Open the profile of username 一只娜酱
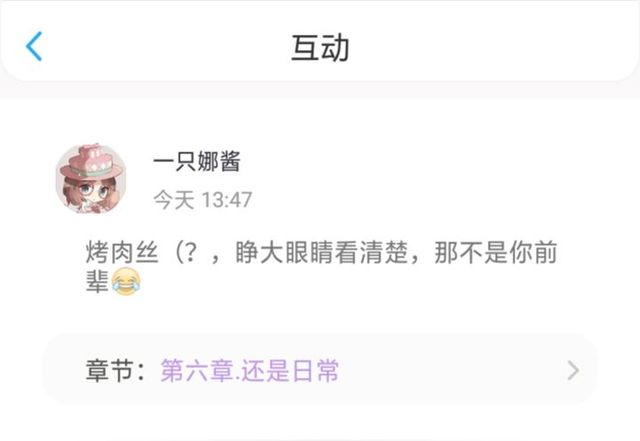 (x=197, y=161)
